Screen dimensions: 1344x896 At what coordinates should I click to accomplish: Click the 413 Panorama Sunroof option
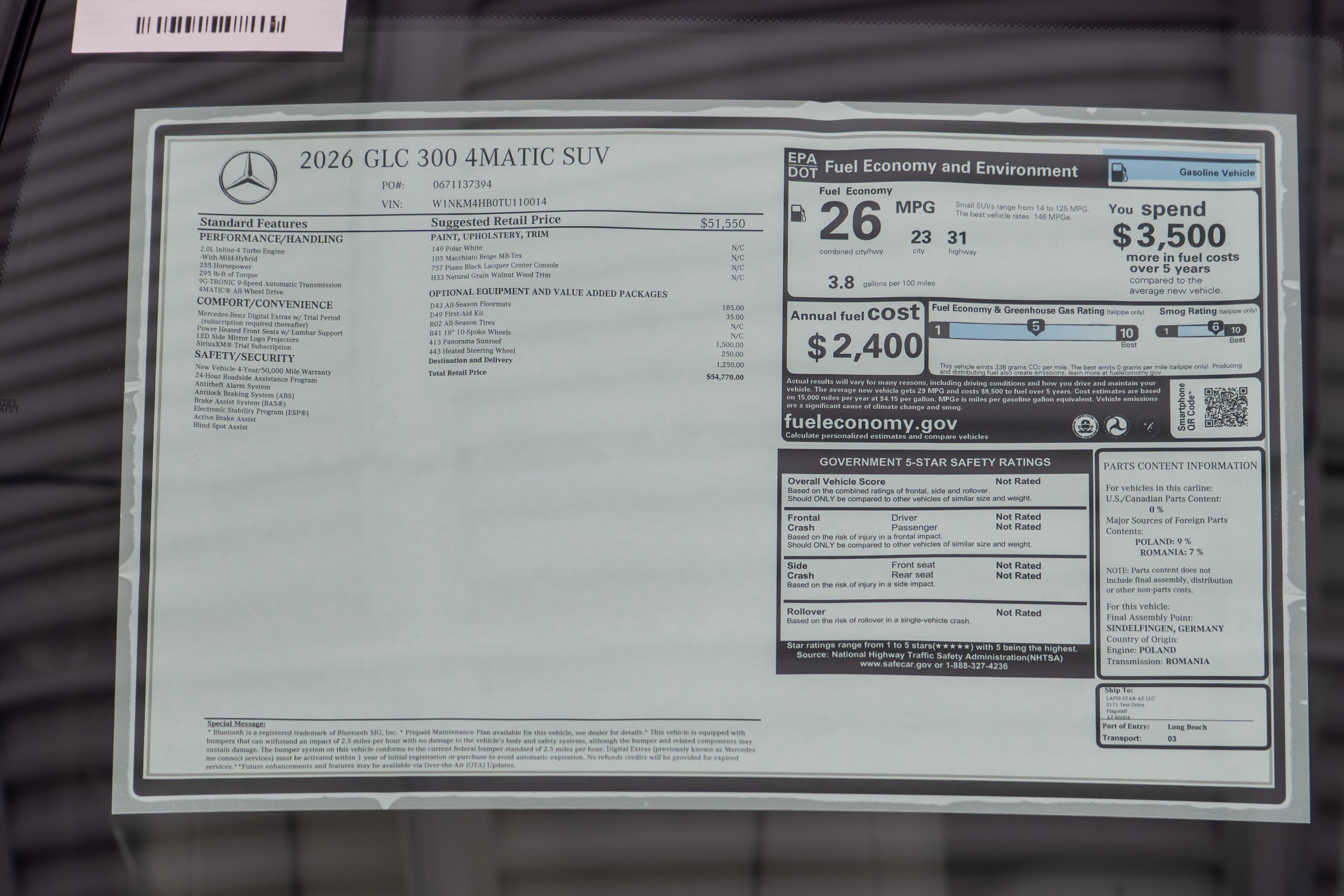pyautogui.click(x=465, y=342)
